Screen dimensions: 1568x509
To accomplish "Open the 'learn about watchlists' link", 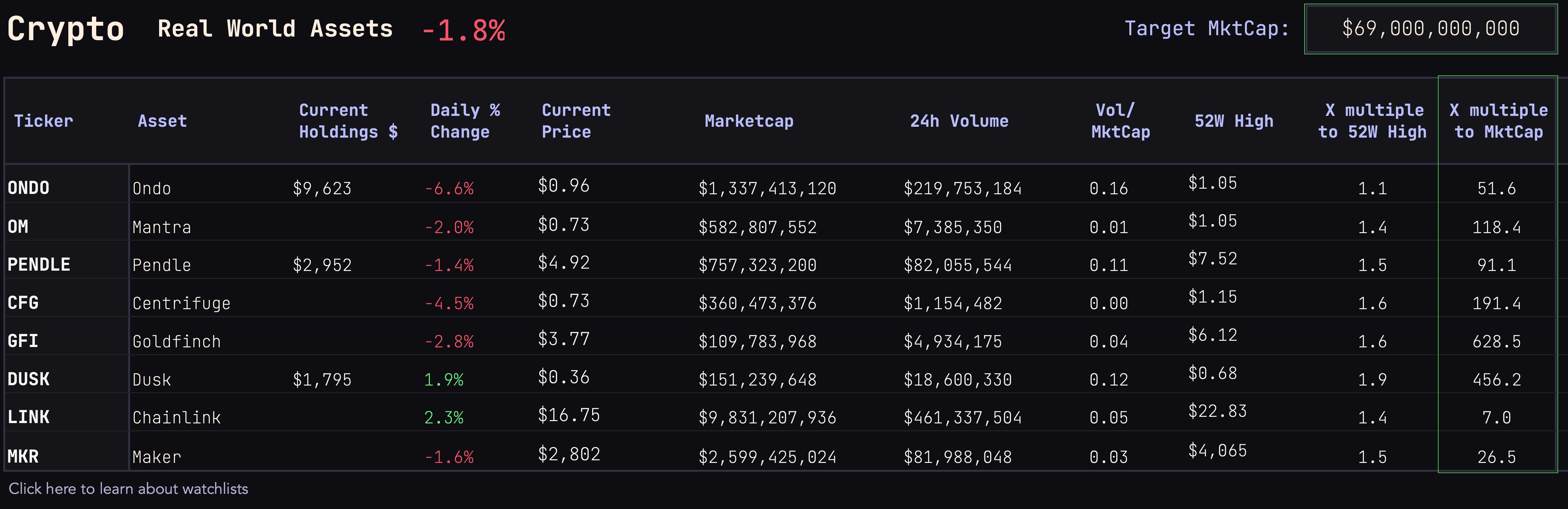I will 128,489.
